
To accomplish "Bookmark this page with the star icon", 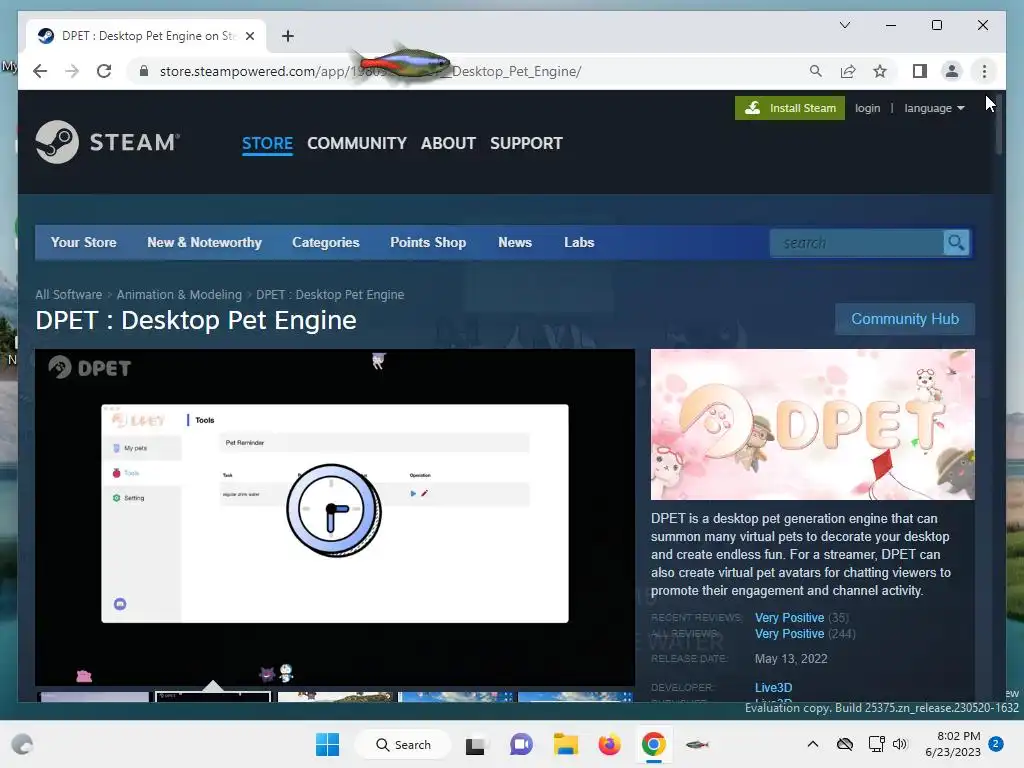I will click(x=880, y=71).
